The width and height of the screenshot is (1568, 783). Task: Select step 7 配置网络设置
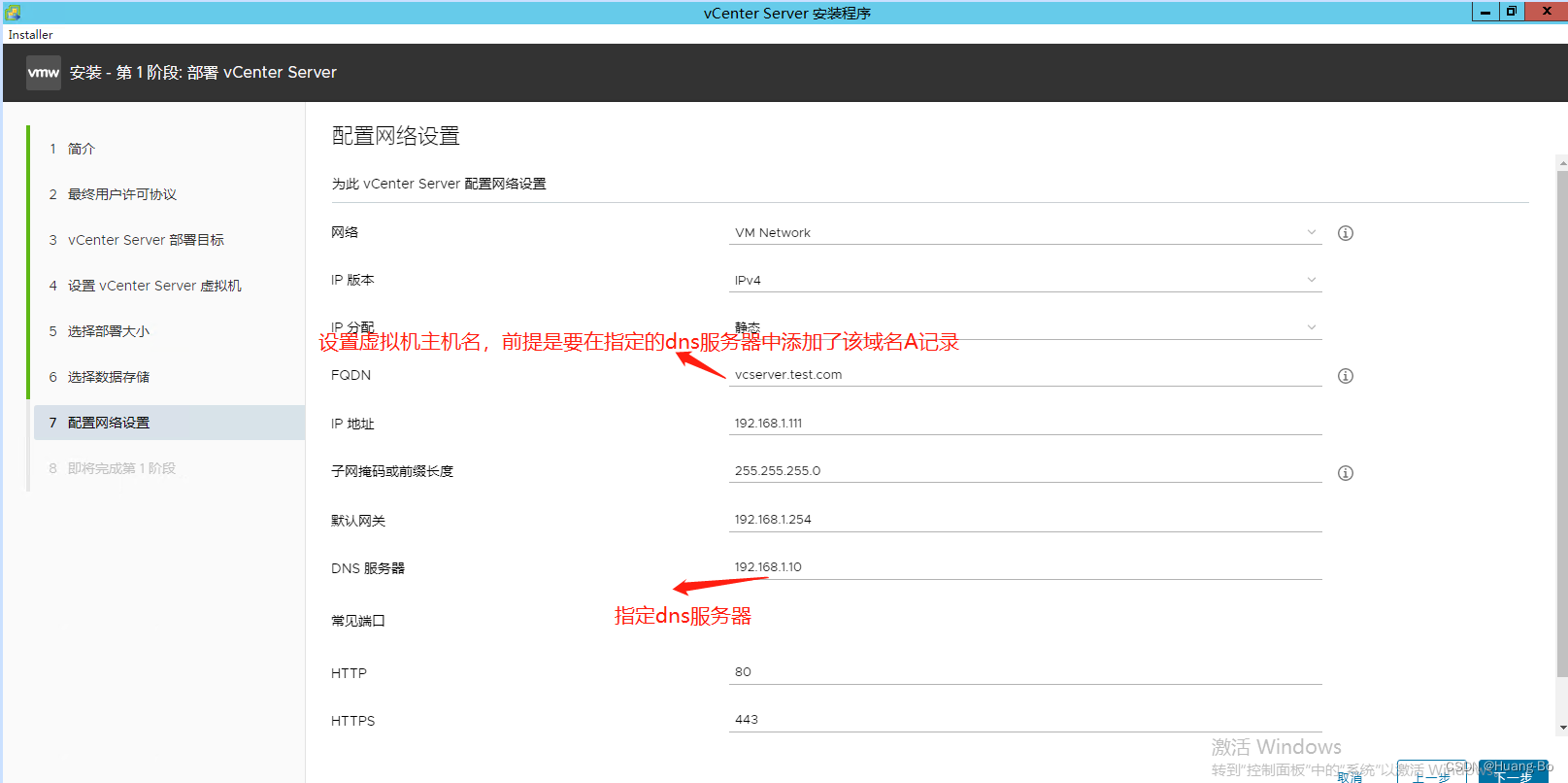tap(169, 423)
